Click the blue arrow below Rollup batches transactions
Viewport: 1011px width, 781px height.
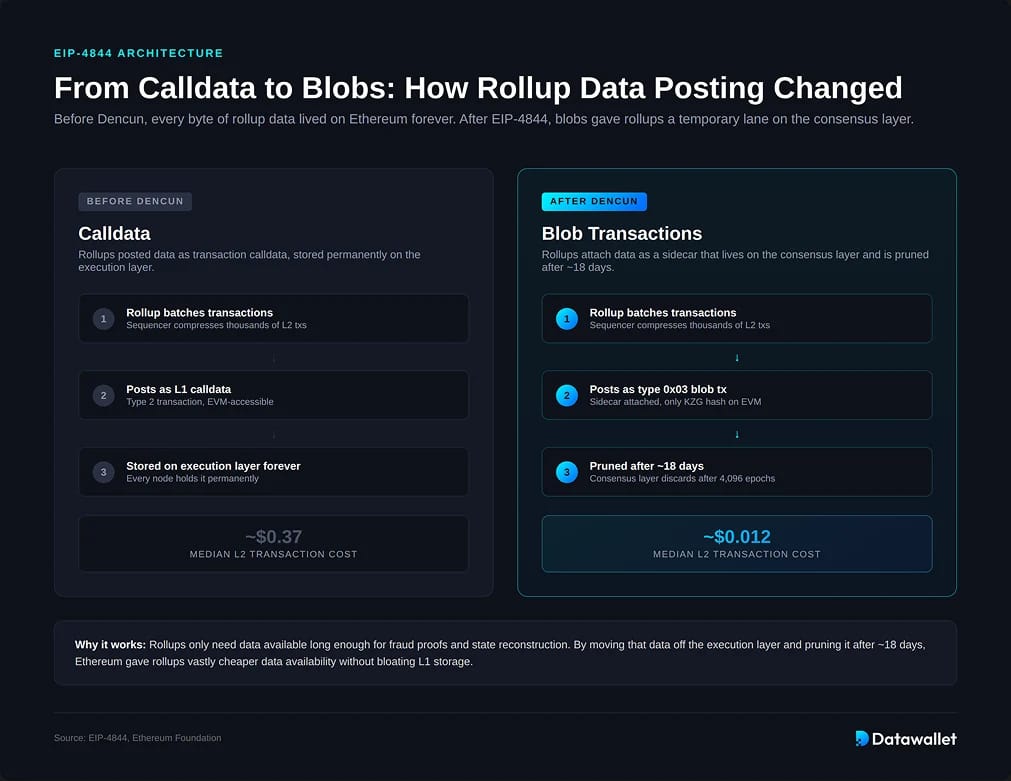737,357
